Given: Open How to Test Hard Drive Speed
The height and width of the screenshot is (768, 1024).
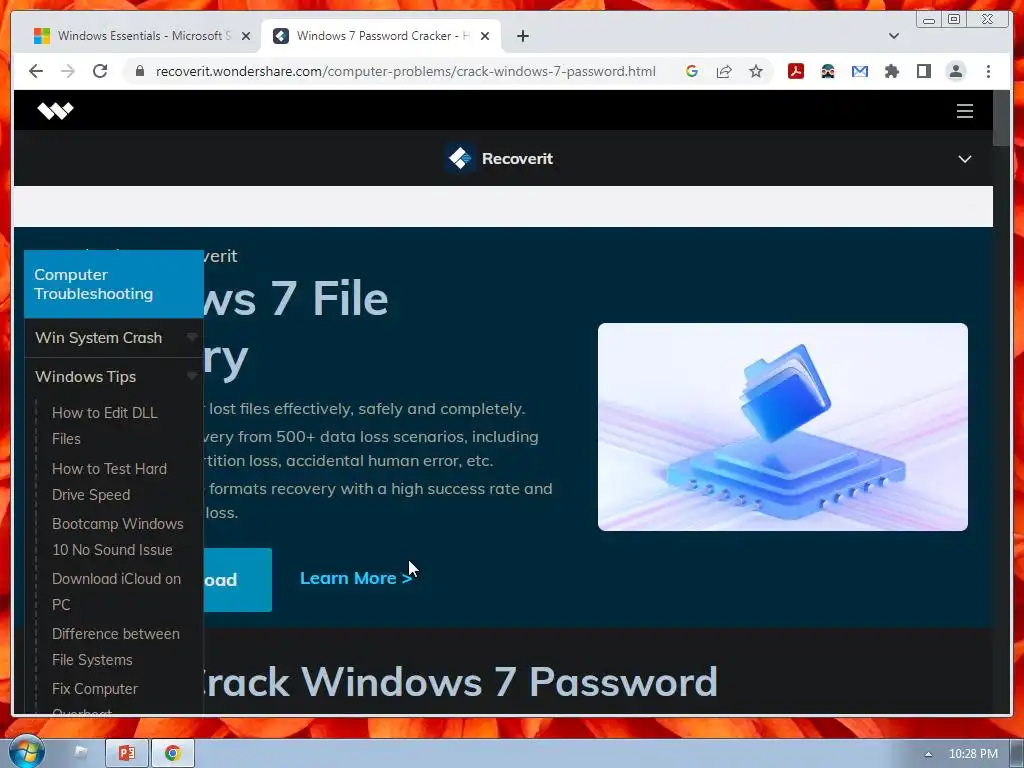Looking at the screenshot, I should click(x=109, y=482).
